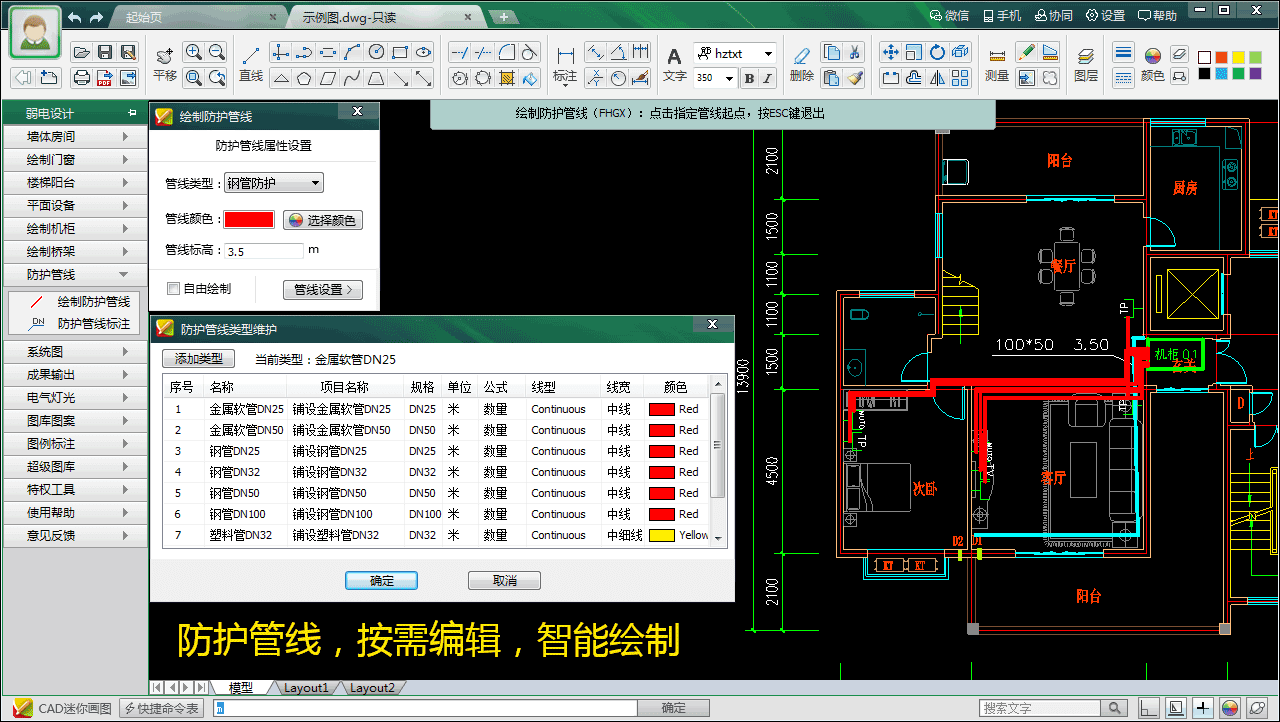Click the format painter brush icon
The width and height of the screenshot is (1280, 722).
(x=855, y=77)
